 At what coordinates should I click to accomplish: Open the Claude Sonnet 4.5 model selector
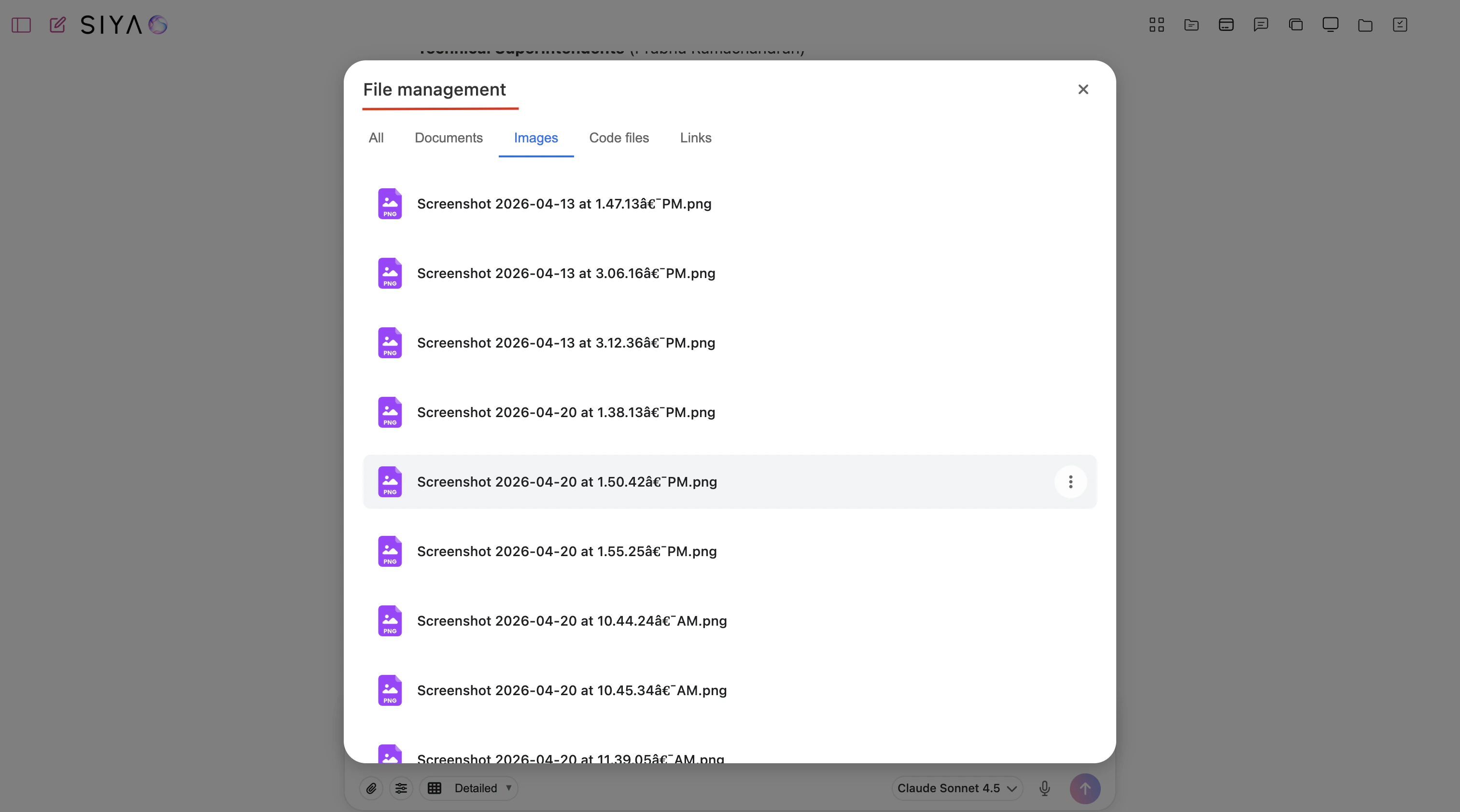[957, 788]
